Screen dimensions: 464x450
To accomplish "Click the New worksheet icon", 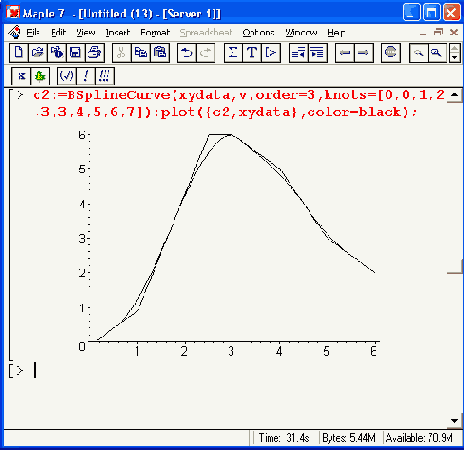I will click(x=19, y=53).
